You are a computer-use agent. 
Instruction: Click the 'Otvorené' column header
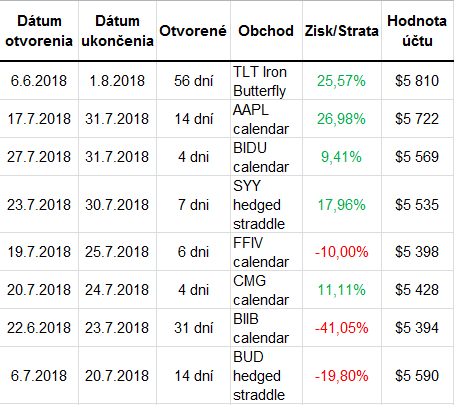coord(193,31)
